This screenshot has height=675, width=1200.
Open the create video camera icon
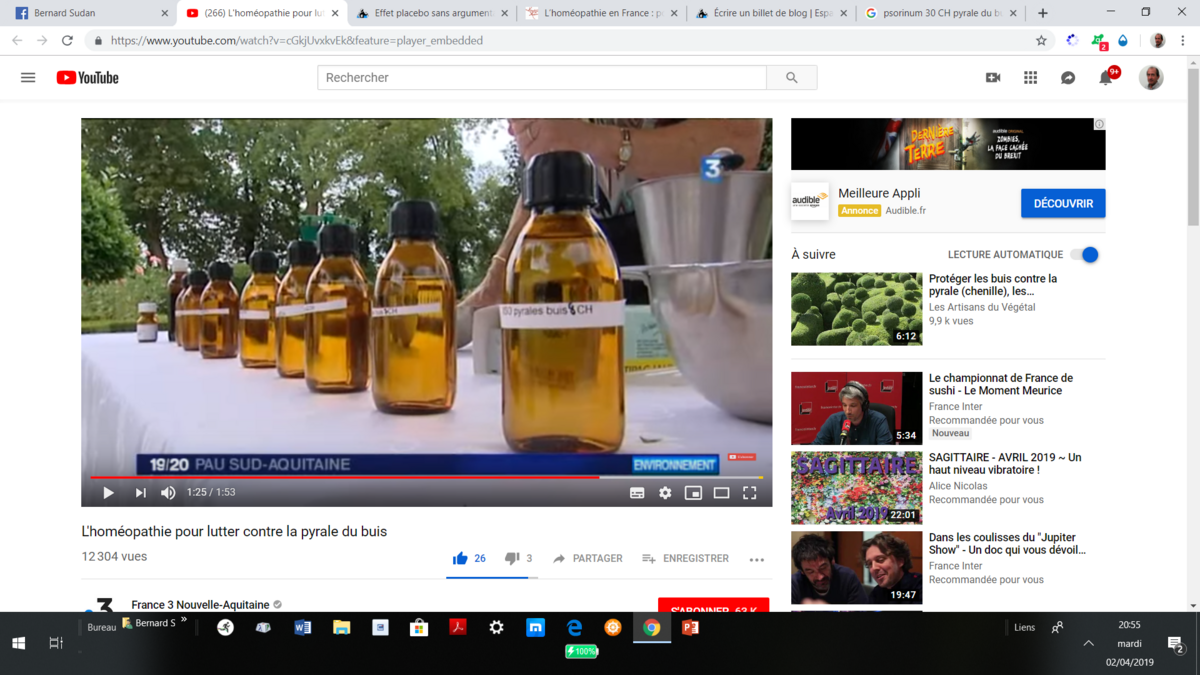[992, 77]
